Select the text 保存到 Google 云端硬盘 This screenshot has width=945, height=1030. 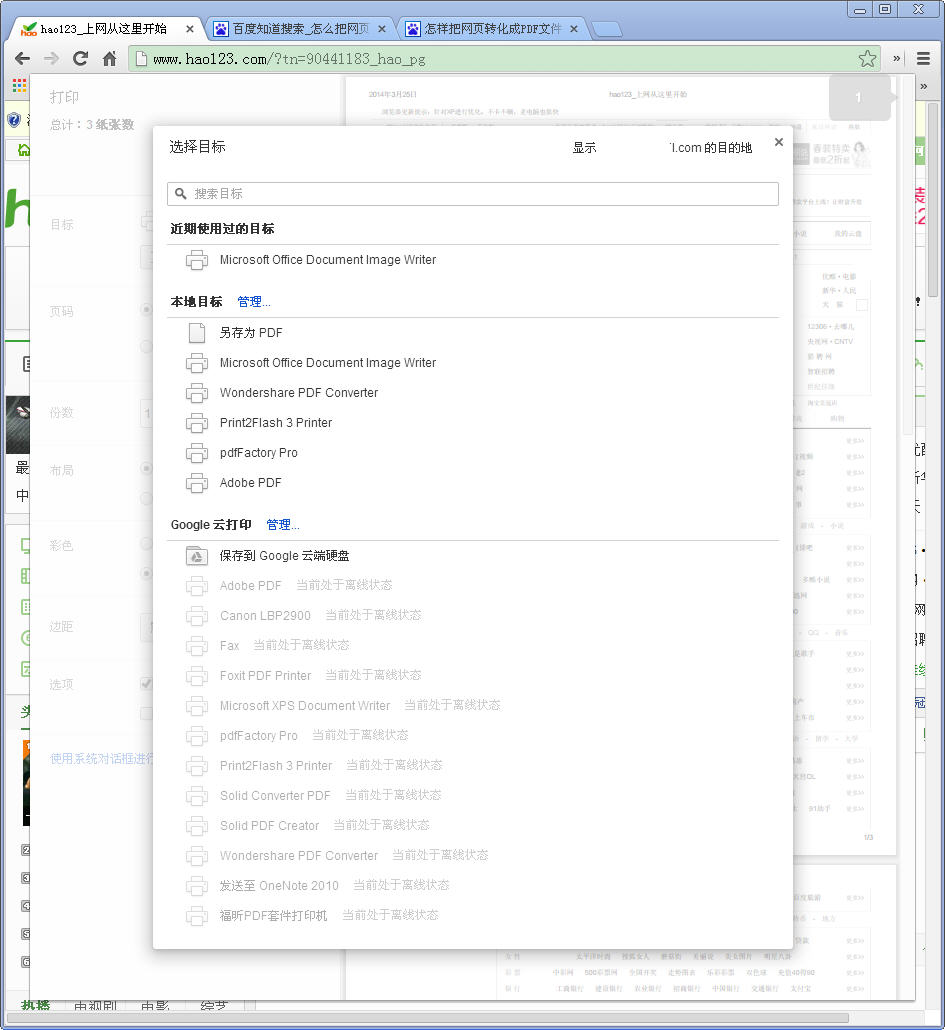[284, 556]
